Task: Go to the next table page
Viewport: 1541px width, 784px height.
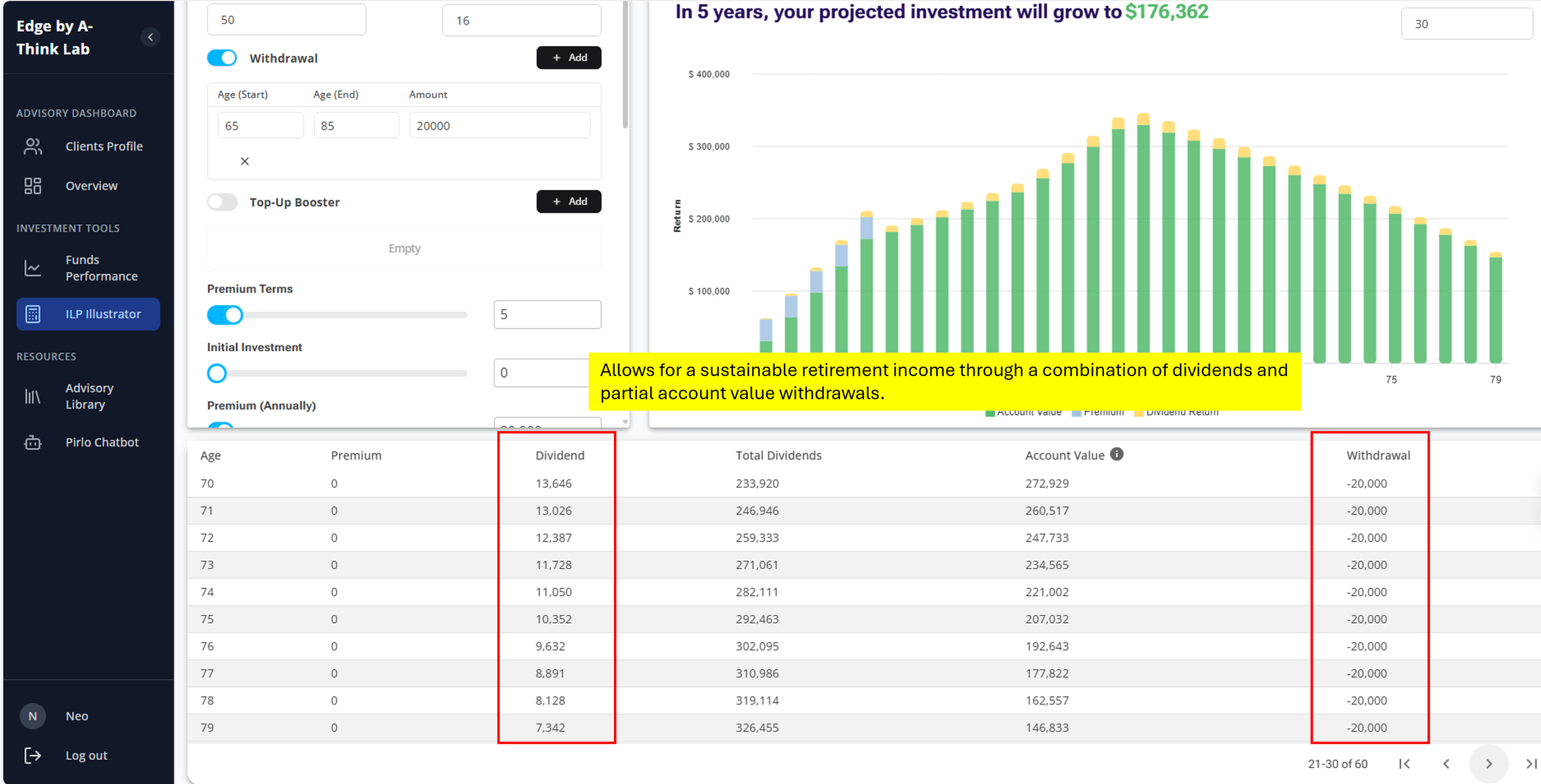Action: click(1489, 764)
